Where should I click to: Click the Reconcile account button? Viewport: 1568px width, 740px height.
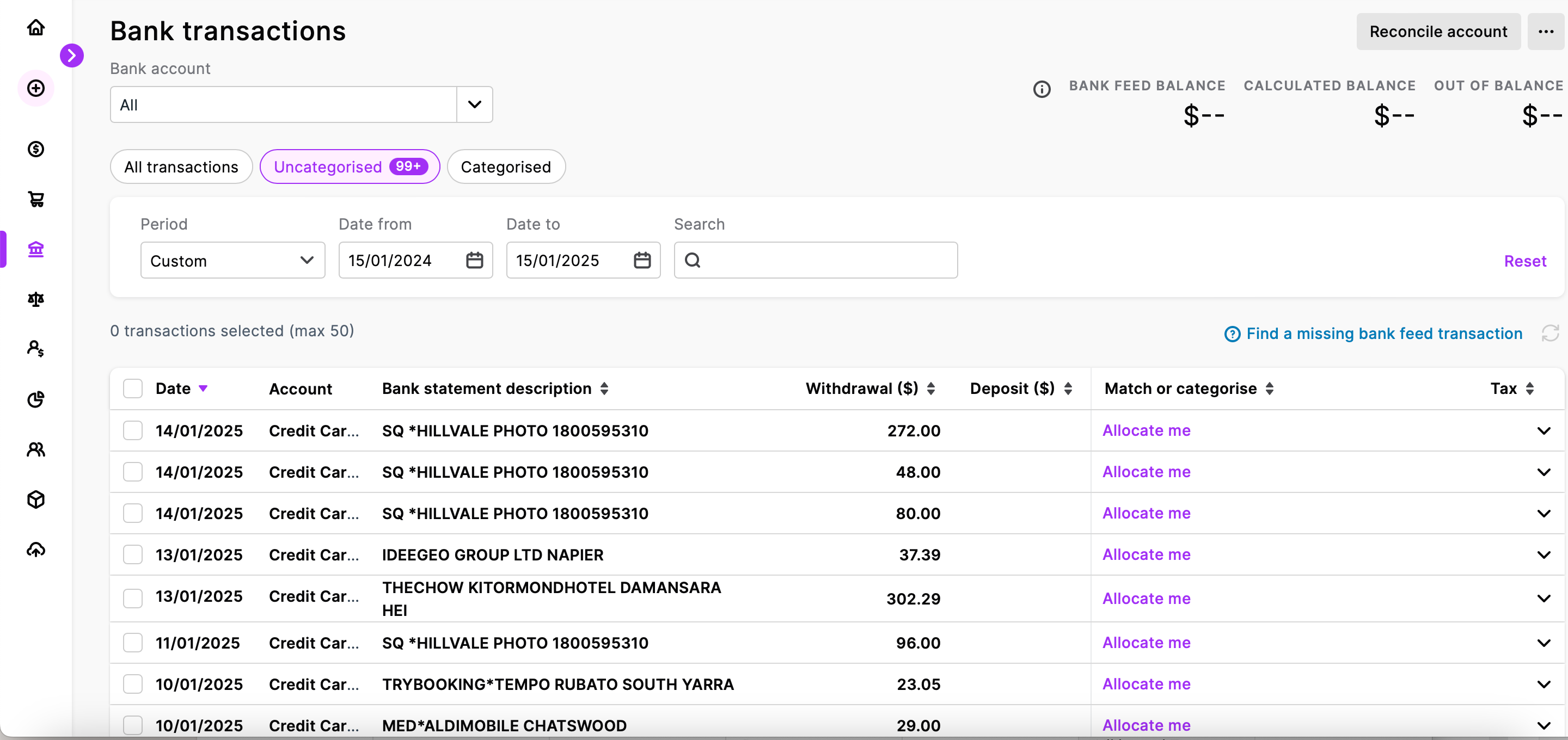(x=1438, y=31)
